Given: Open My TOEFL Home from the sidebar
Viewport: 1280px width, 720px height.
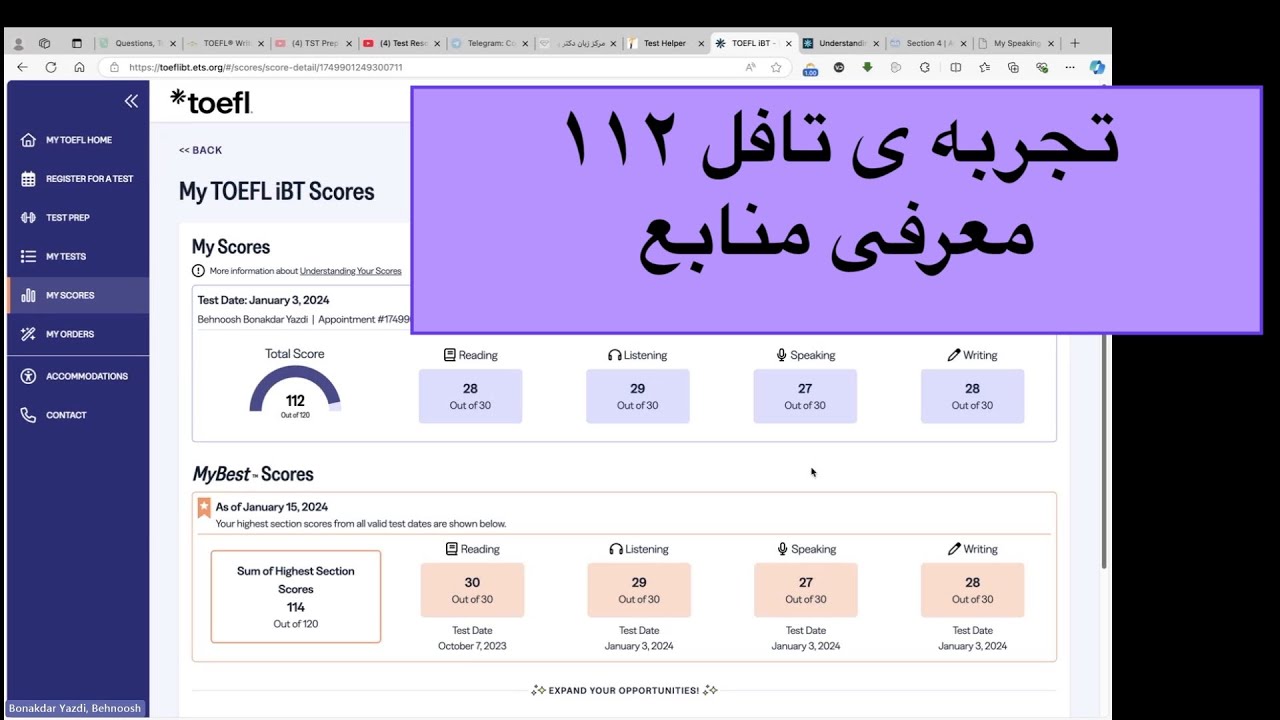Looking at the screenshot, I should [77, 140].
